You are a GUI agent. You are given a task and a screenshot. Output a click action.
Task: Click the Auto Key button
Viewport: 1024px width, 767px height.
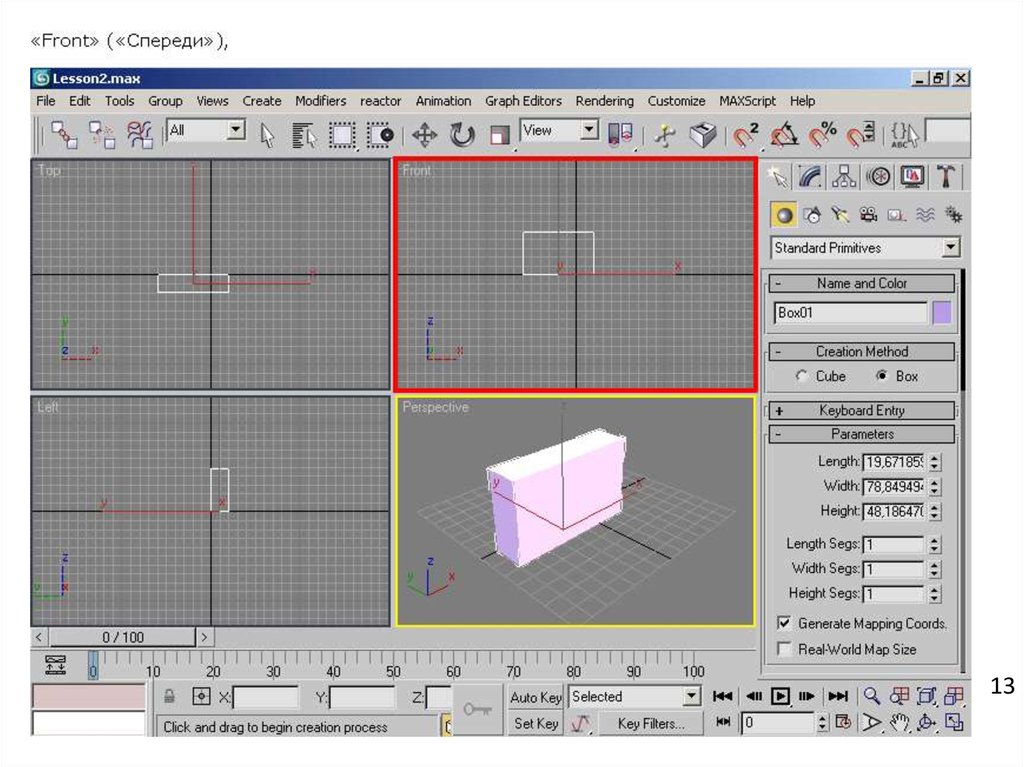point(536,697)
